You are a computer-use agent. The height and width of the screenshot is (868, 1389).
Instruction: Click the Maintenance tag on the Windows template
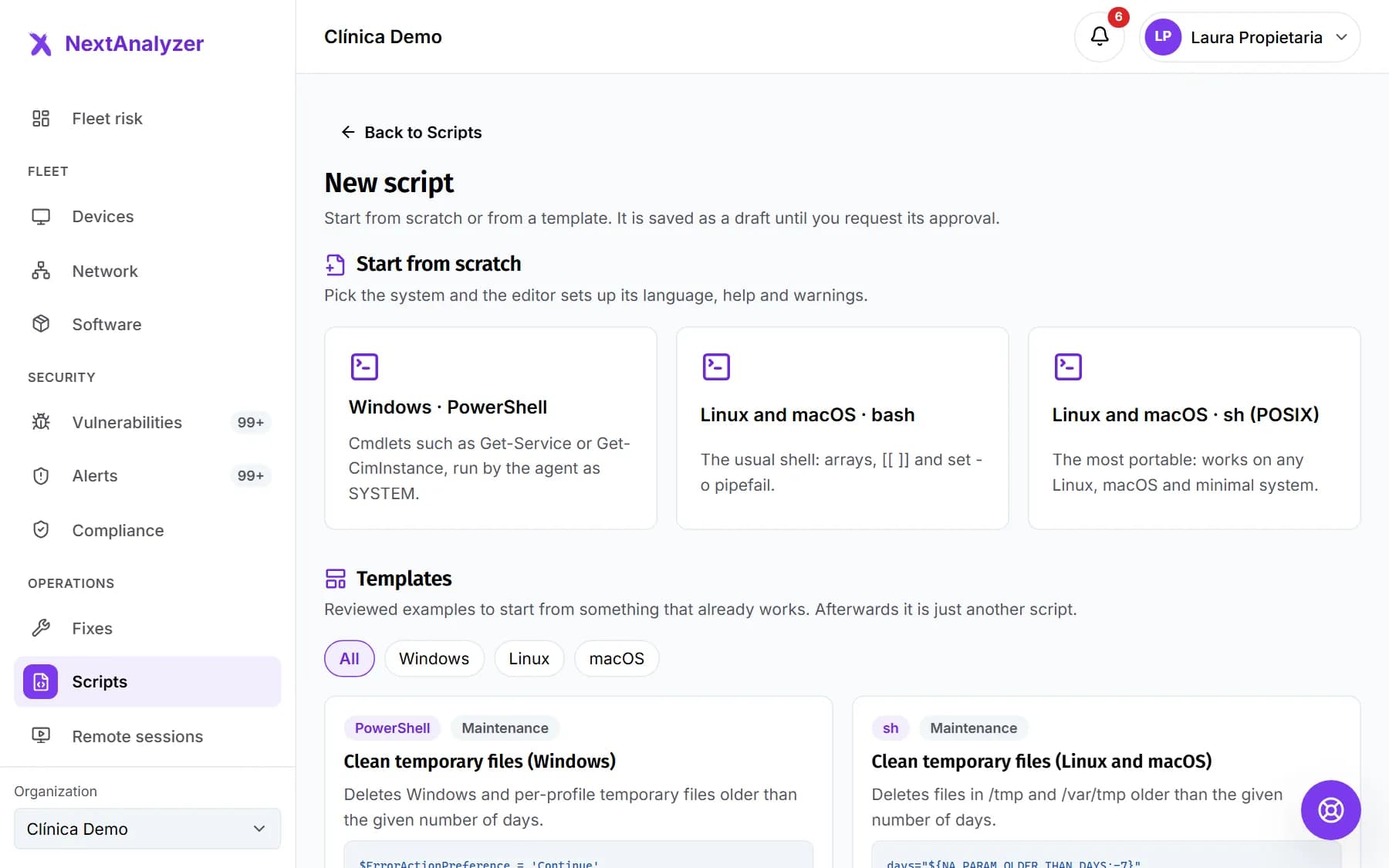click(x=505, y=728)
